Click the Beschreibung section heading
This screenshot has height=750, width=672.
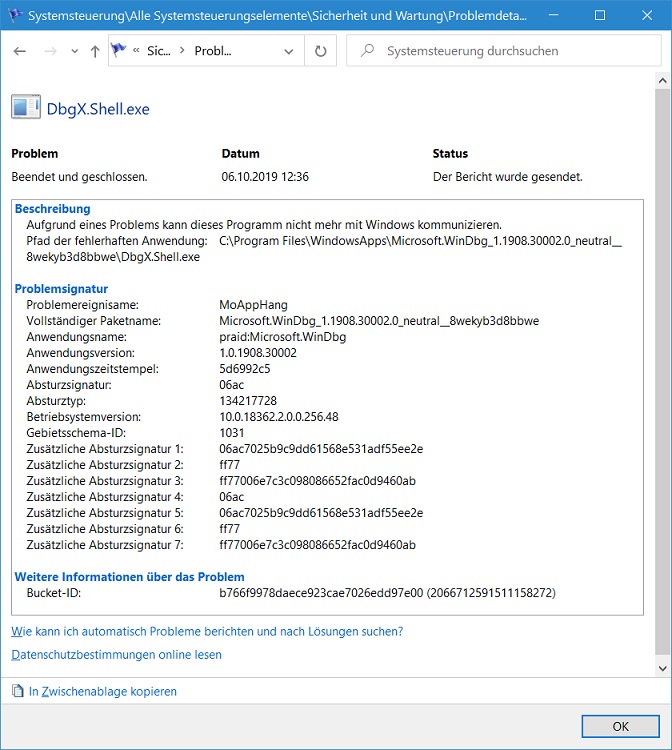[53, 209]
